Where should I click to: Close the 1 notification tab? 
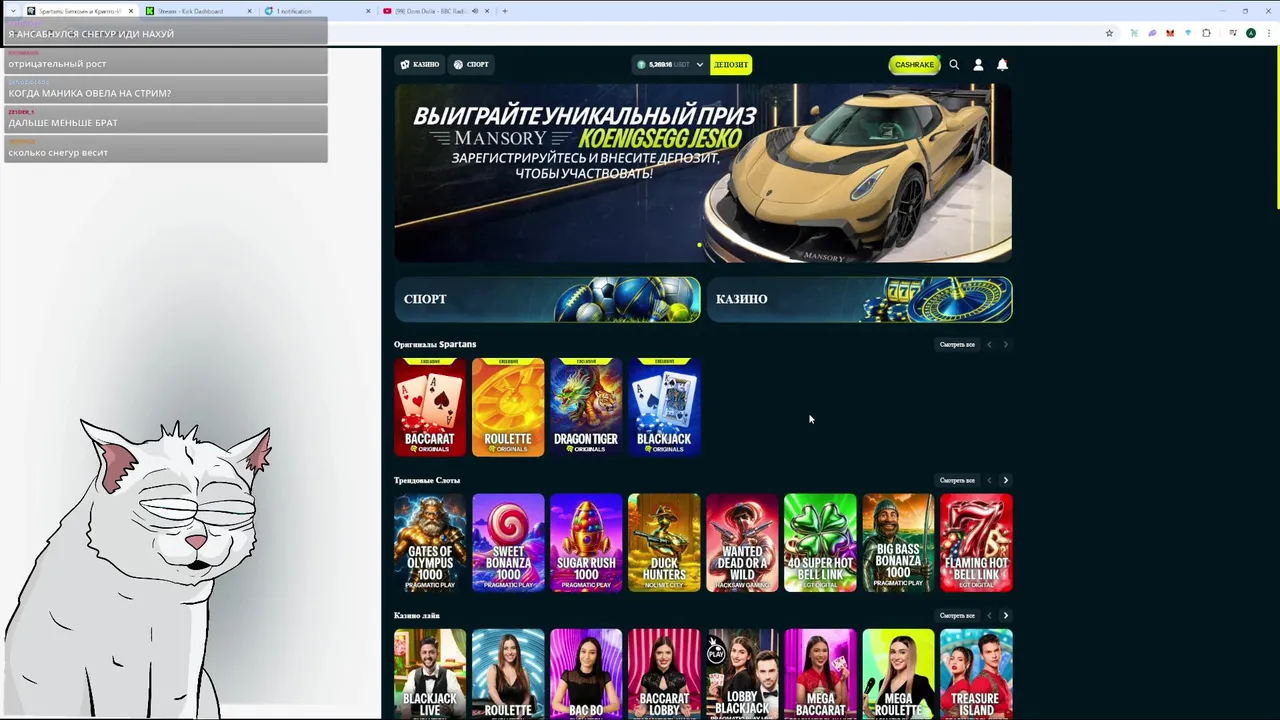pyautogui.click(x=368, y=11)
